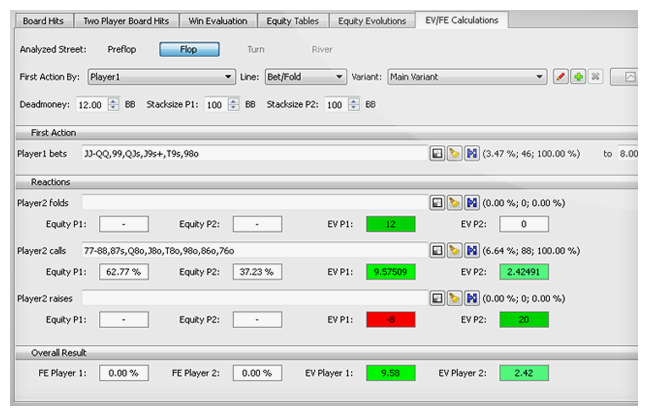Switch to Board Hits tab
This screenshot has width=648, height=416.
(x=43, y=21)
